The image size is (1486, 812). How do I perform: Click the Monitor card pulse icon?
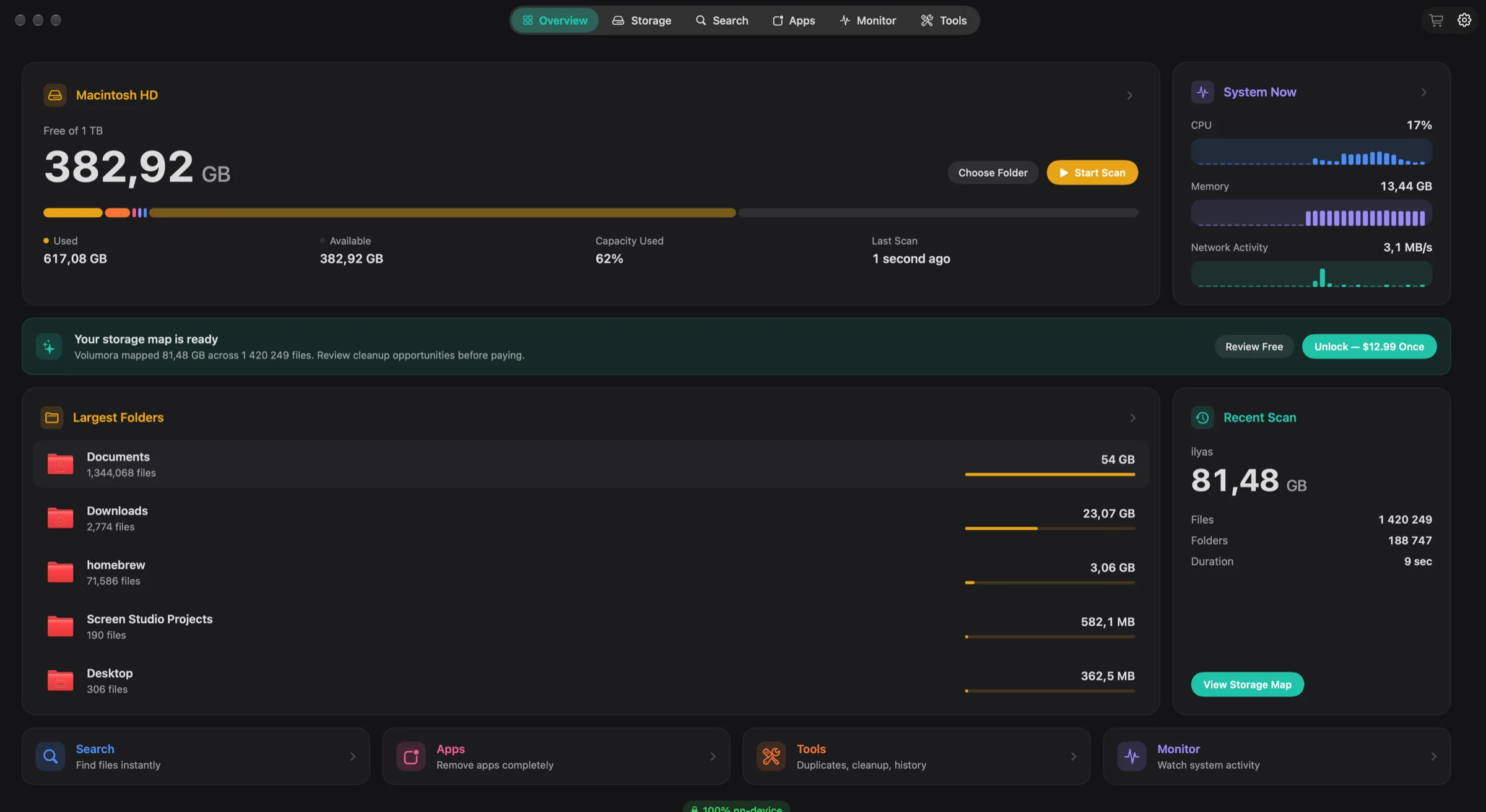click(x=1132, y=756)
